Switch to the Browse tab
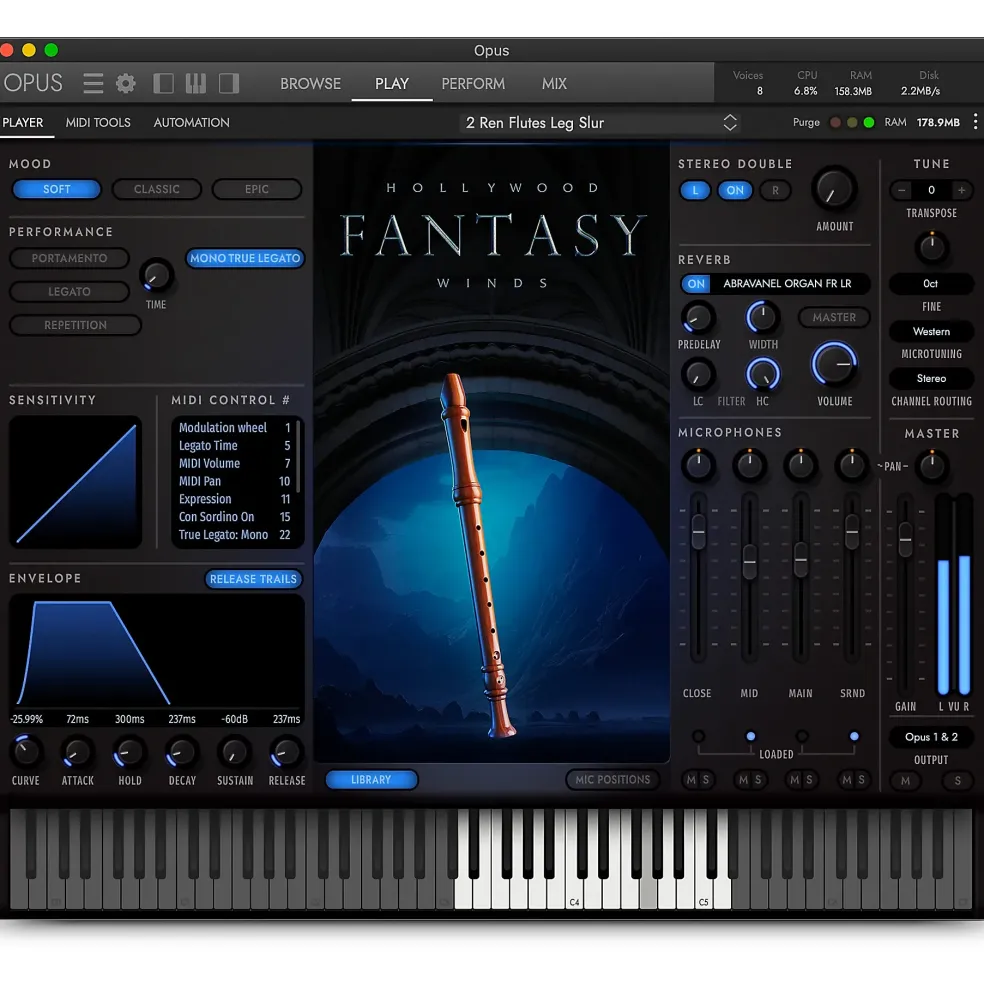984x985 pixels. (x=310, y=84)
